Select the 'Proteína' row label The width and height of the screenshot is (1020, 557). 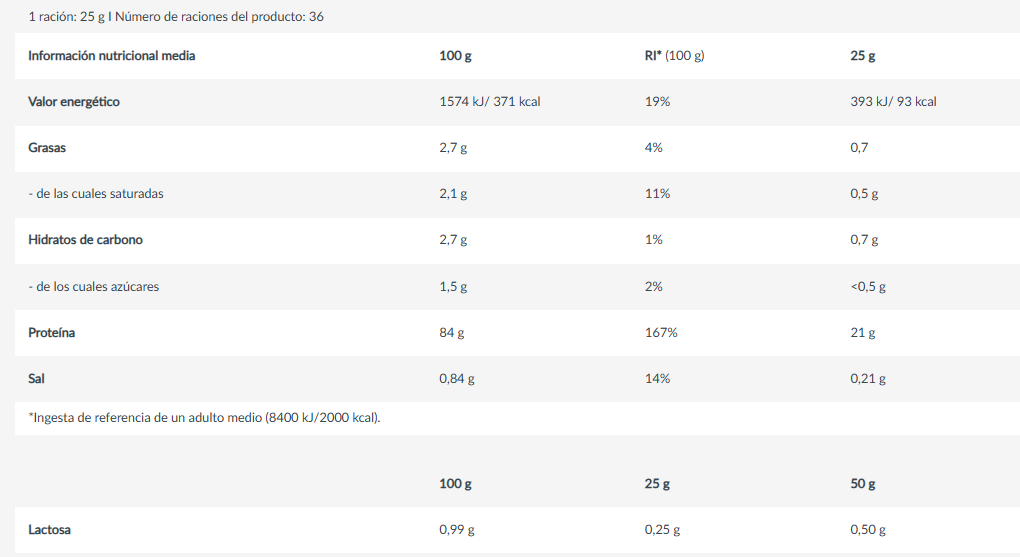pos(51,333)
